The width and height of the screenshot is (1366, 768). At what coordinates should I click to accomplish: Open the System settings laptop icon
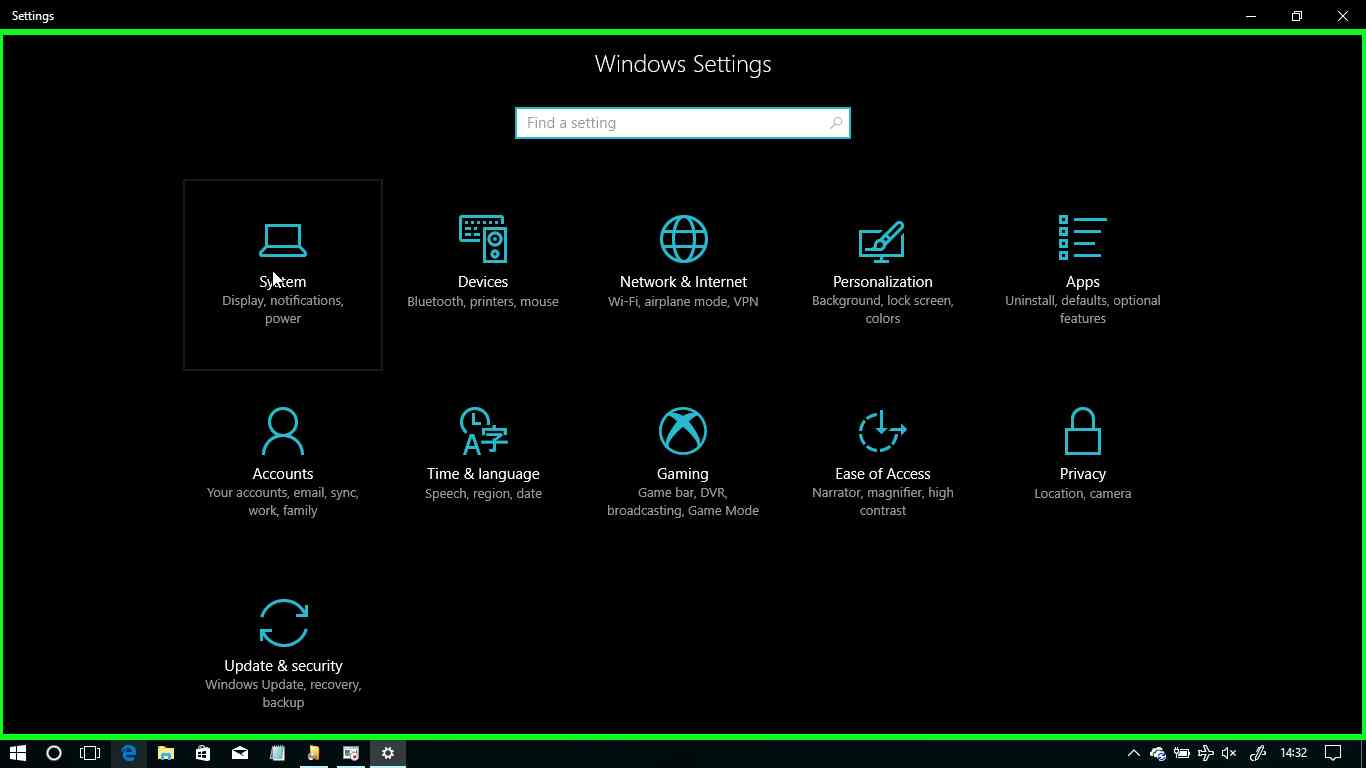[x=283, y=240]
